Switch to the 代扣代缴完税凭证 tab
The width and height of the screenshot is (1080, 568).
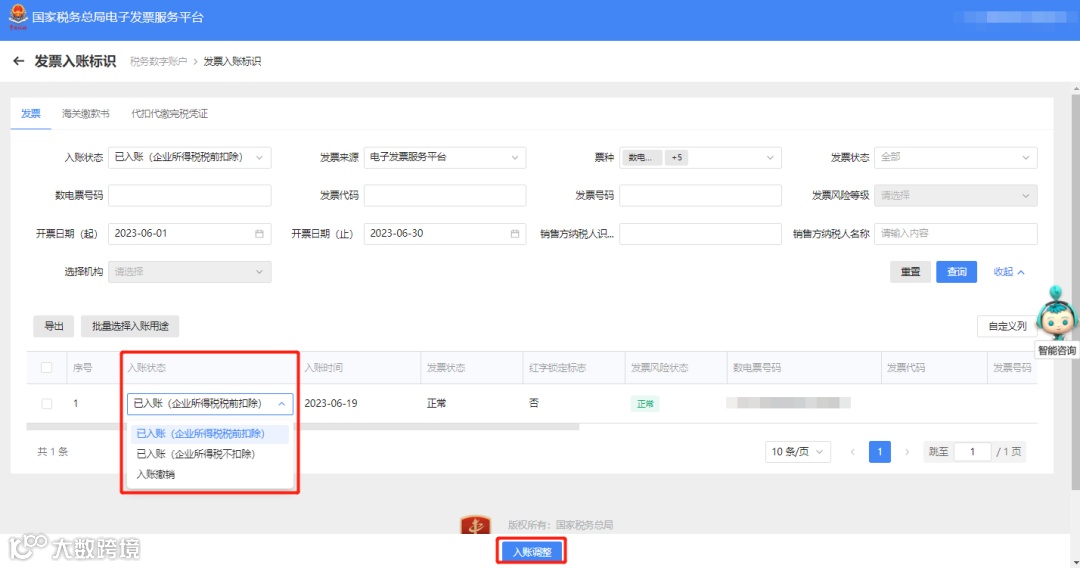click(x=169, y=114)
